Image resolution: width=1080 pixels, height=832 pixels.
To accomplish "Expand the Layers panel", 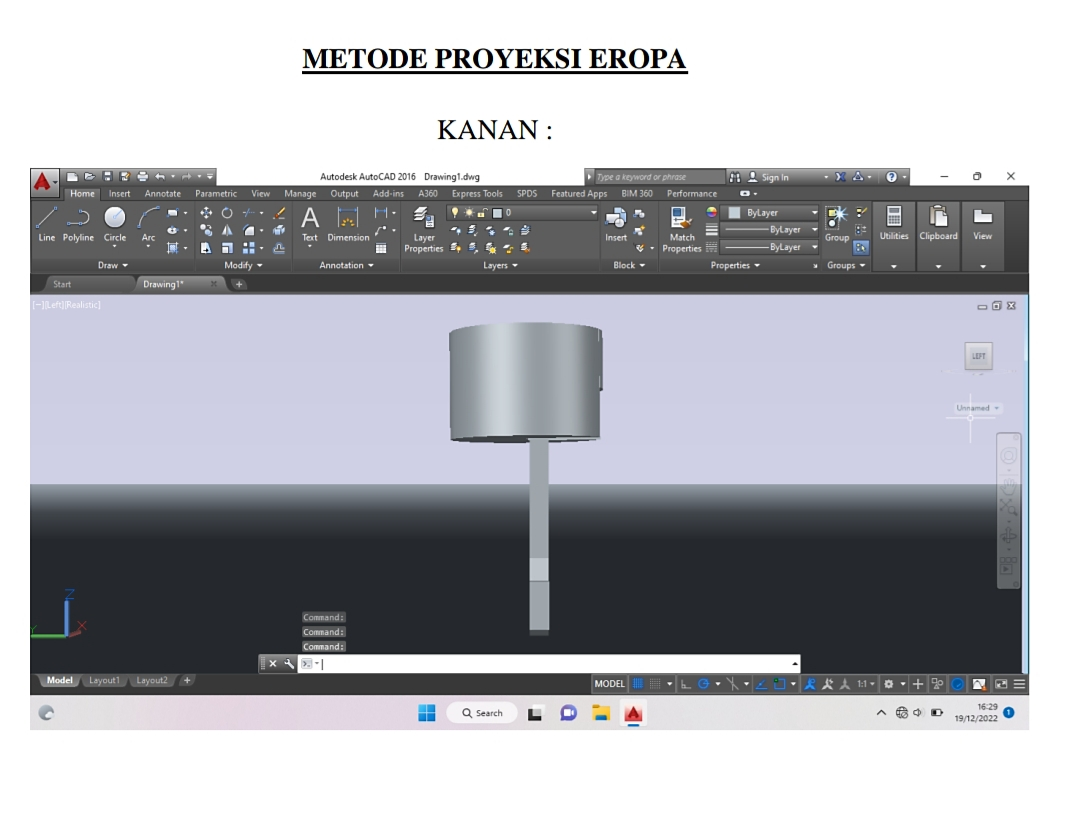I will coord(500,265).
